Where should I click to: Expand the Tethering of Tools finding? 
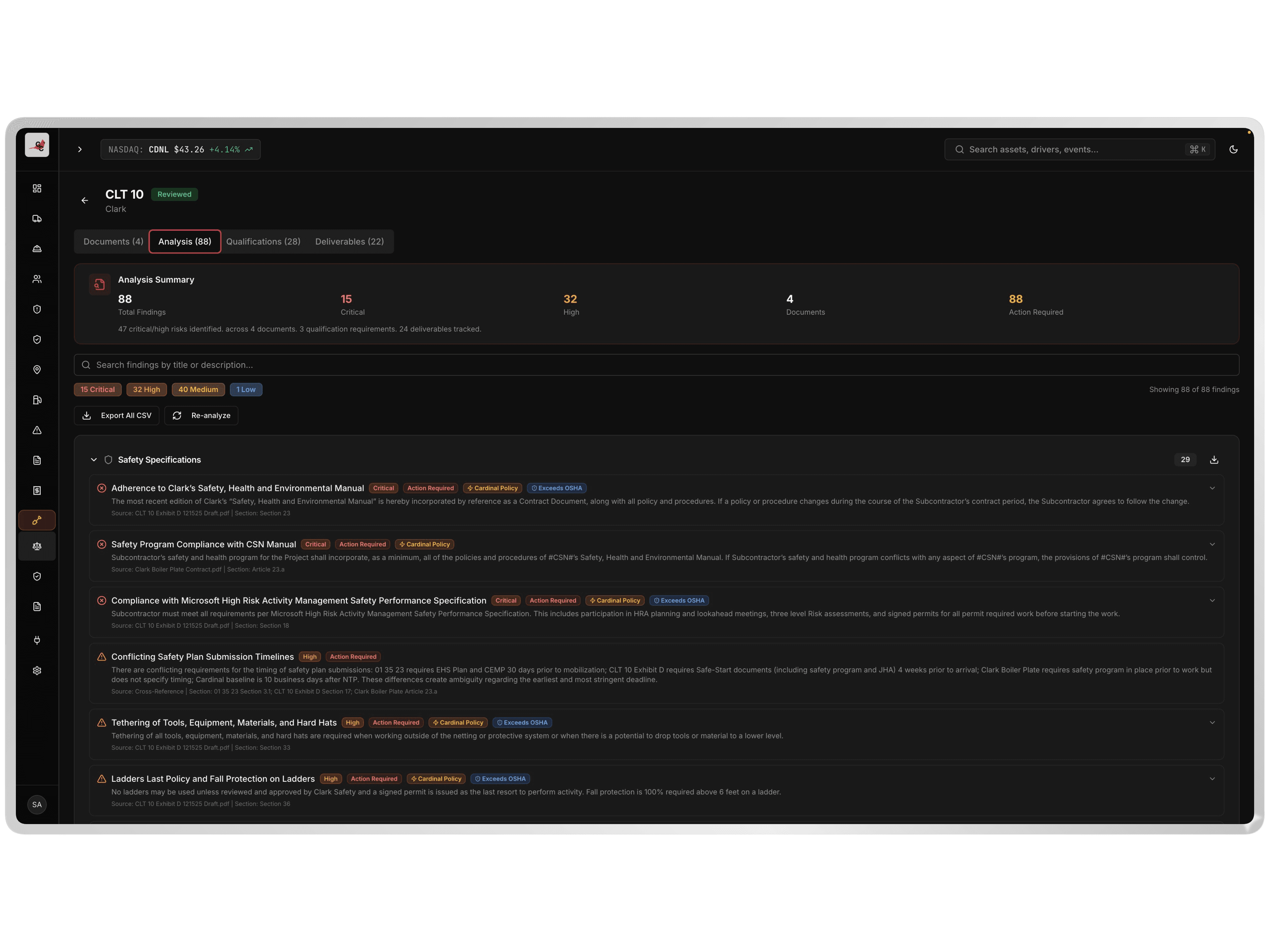pos(1212,723)
